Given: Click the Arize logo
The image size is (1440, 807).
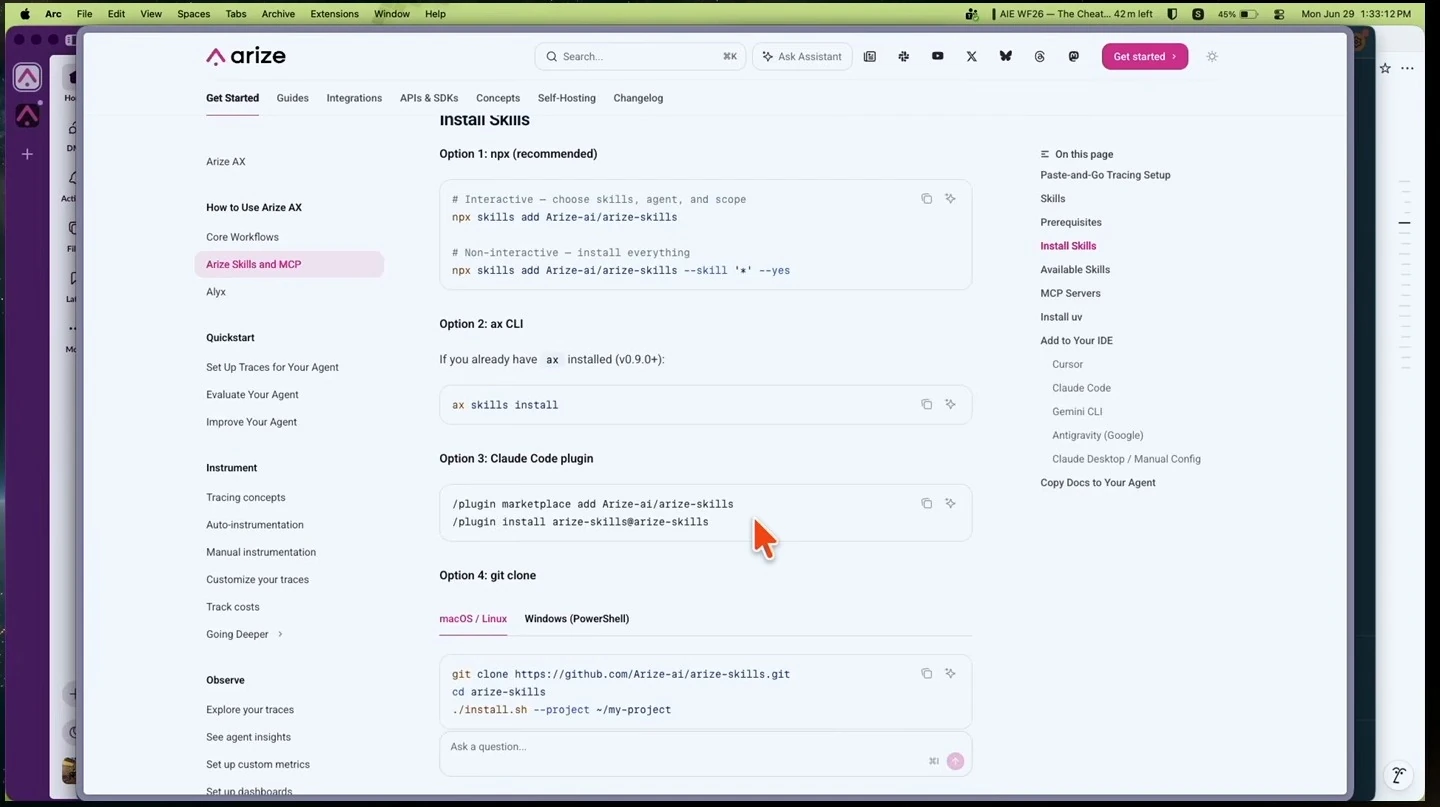Looking at the screenshot, I should coord(246,56).
